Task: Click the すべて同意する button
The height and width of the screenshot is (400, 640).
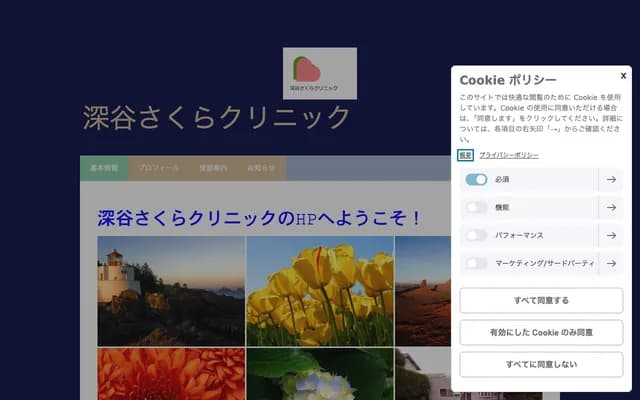Action: pyautogui.click(x=541, y=300)
